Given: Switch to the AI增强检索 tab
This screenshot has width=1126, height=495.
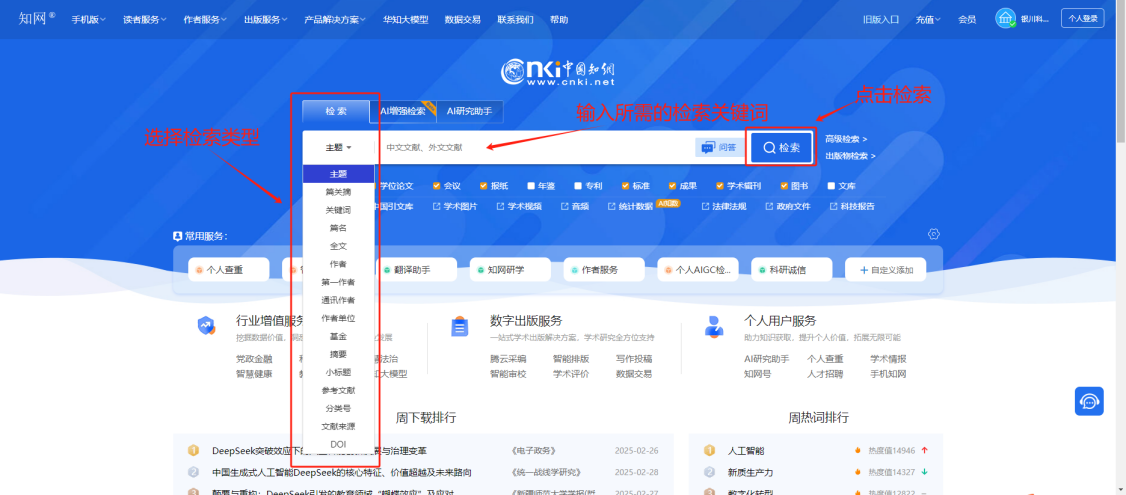Looking at the screenshot, I should pyautogui.click(x=403, y=111).
